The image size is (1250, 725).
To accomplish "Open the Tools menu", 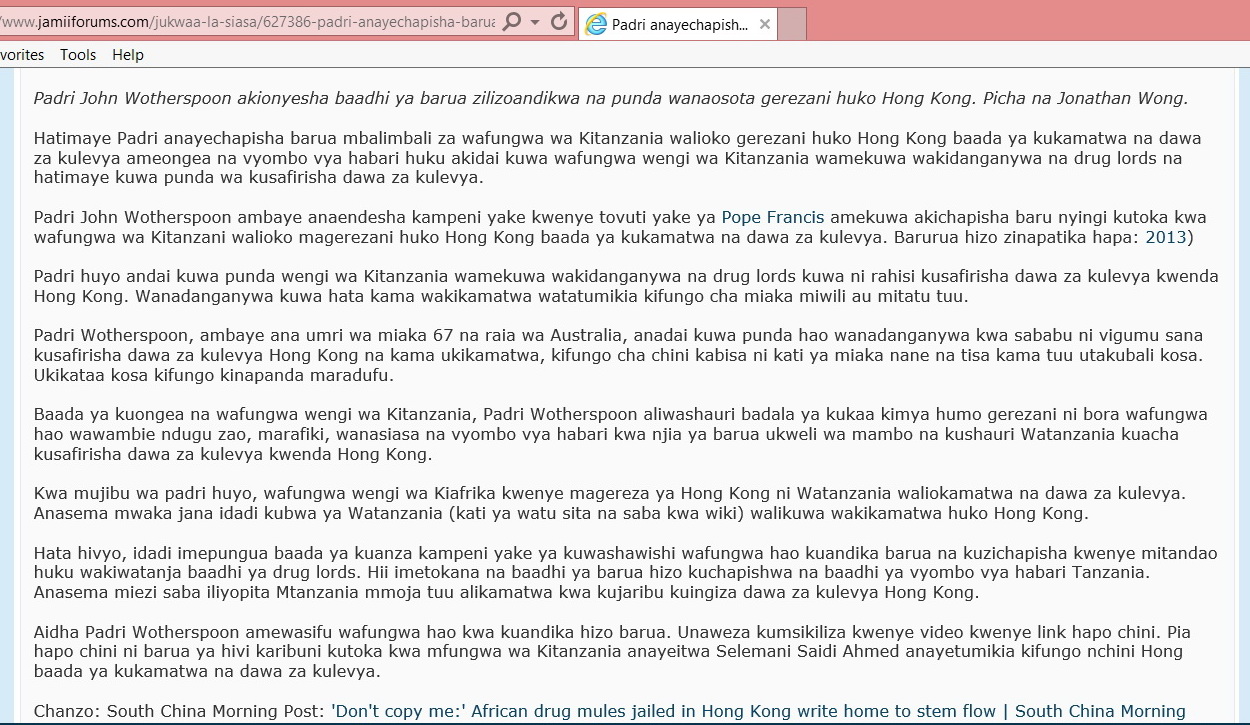I will point(78,55).
